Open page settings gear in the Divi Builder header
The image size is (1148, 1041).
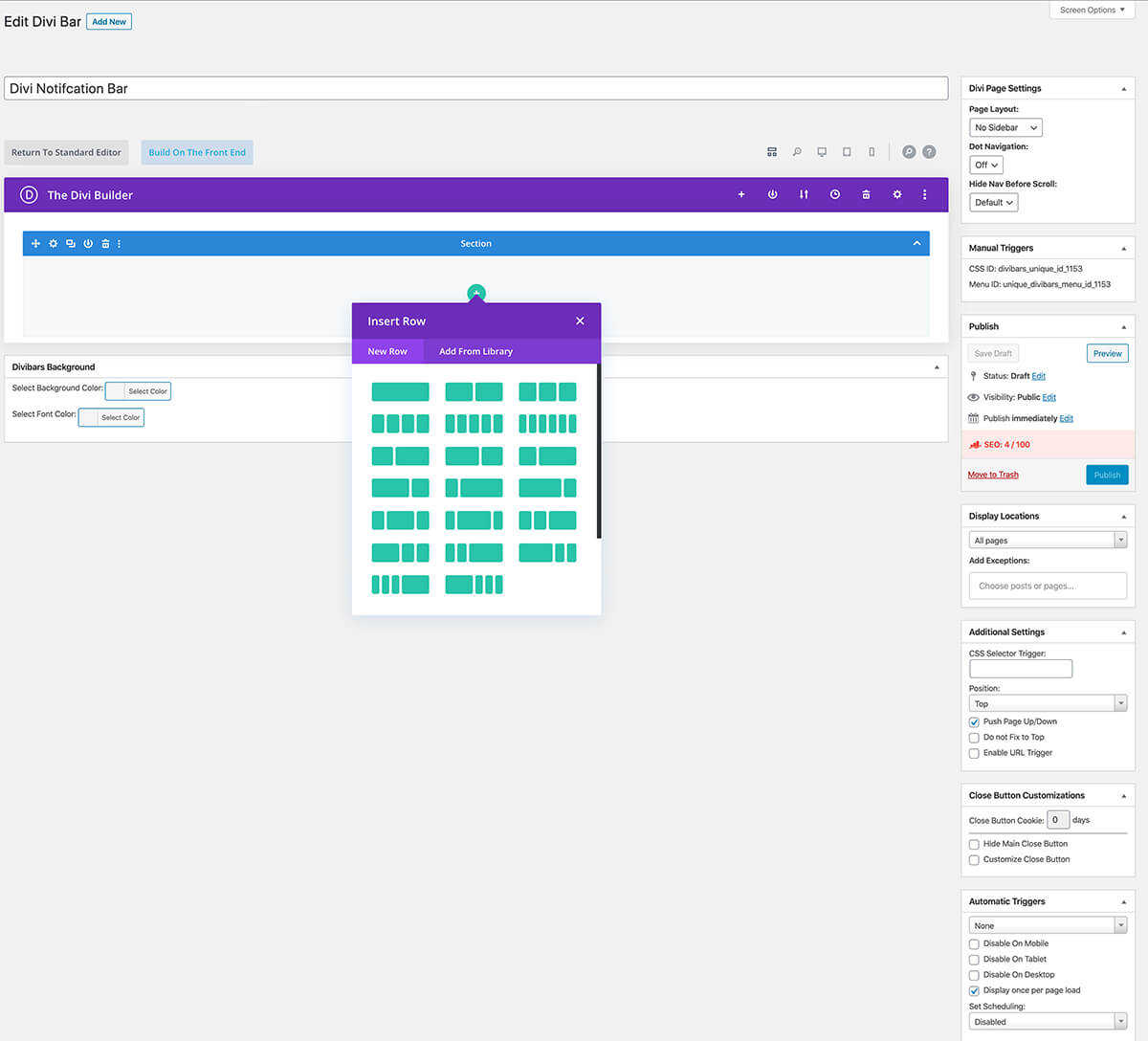pos(897,194)
